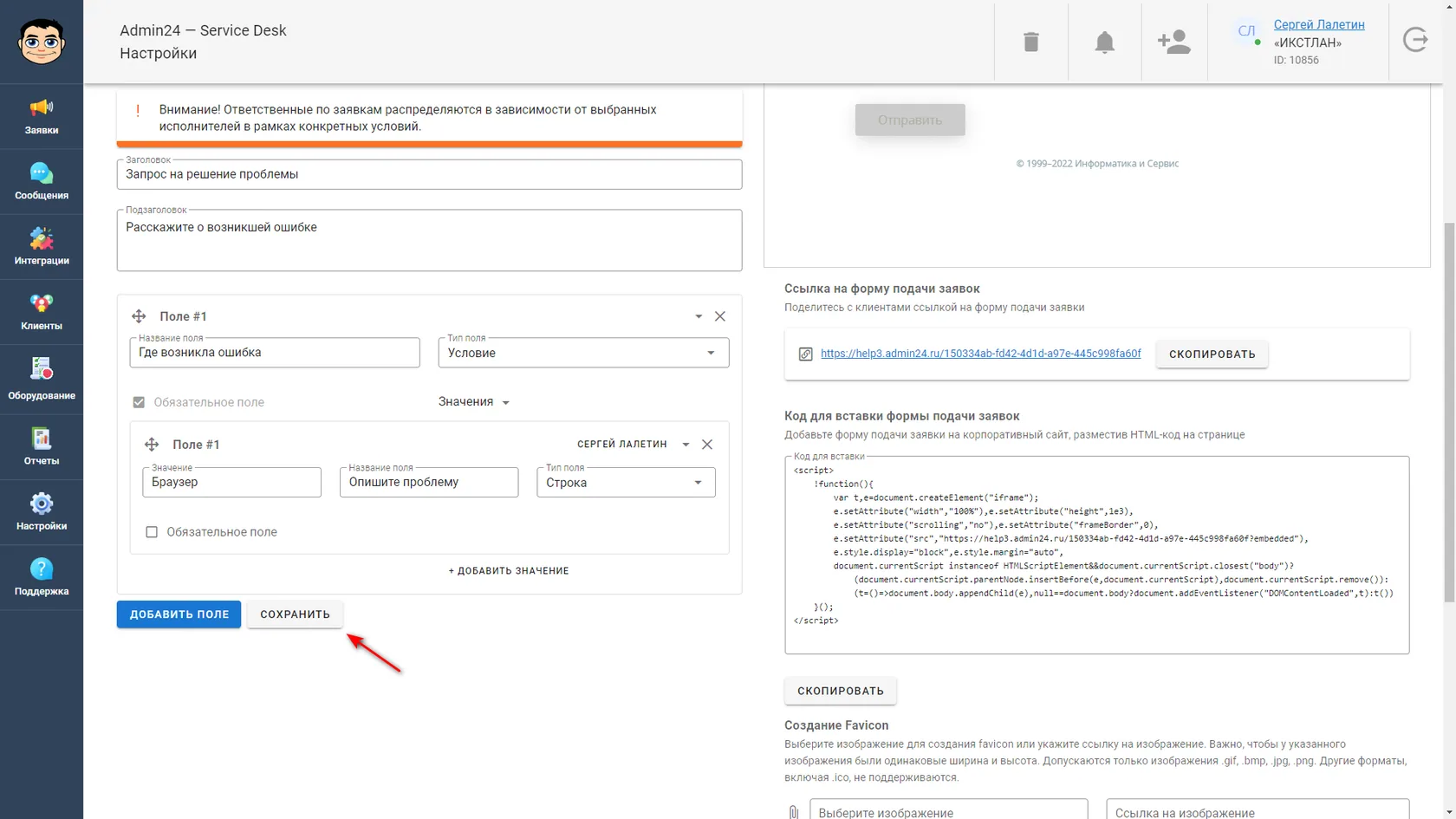Open notifications bell
The image size is (1456, 819).
coord(1104,42)
